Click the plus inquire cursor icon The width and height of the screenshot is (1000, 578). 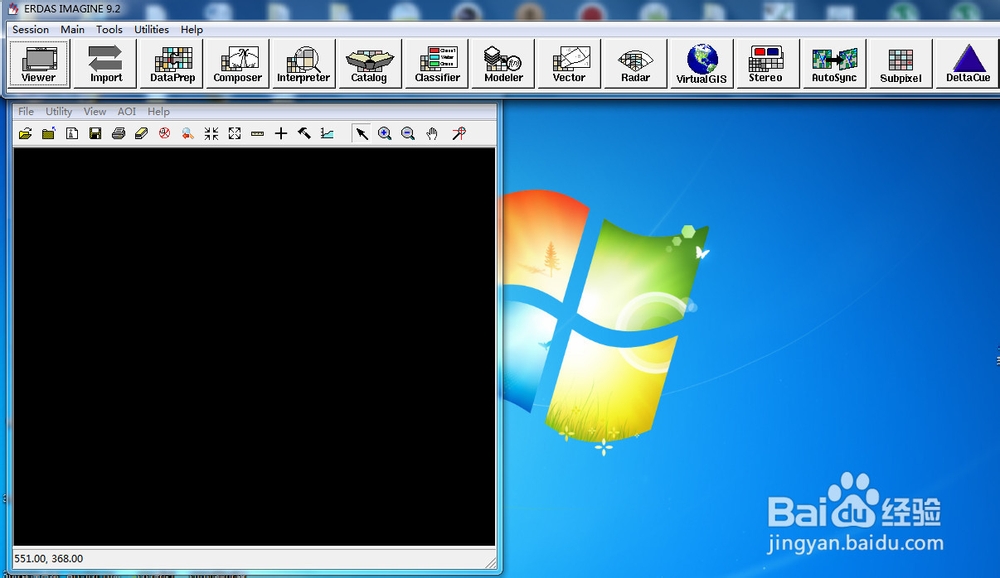tap(281, 133)
